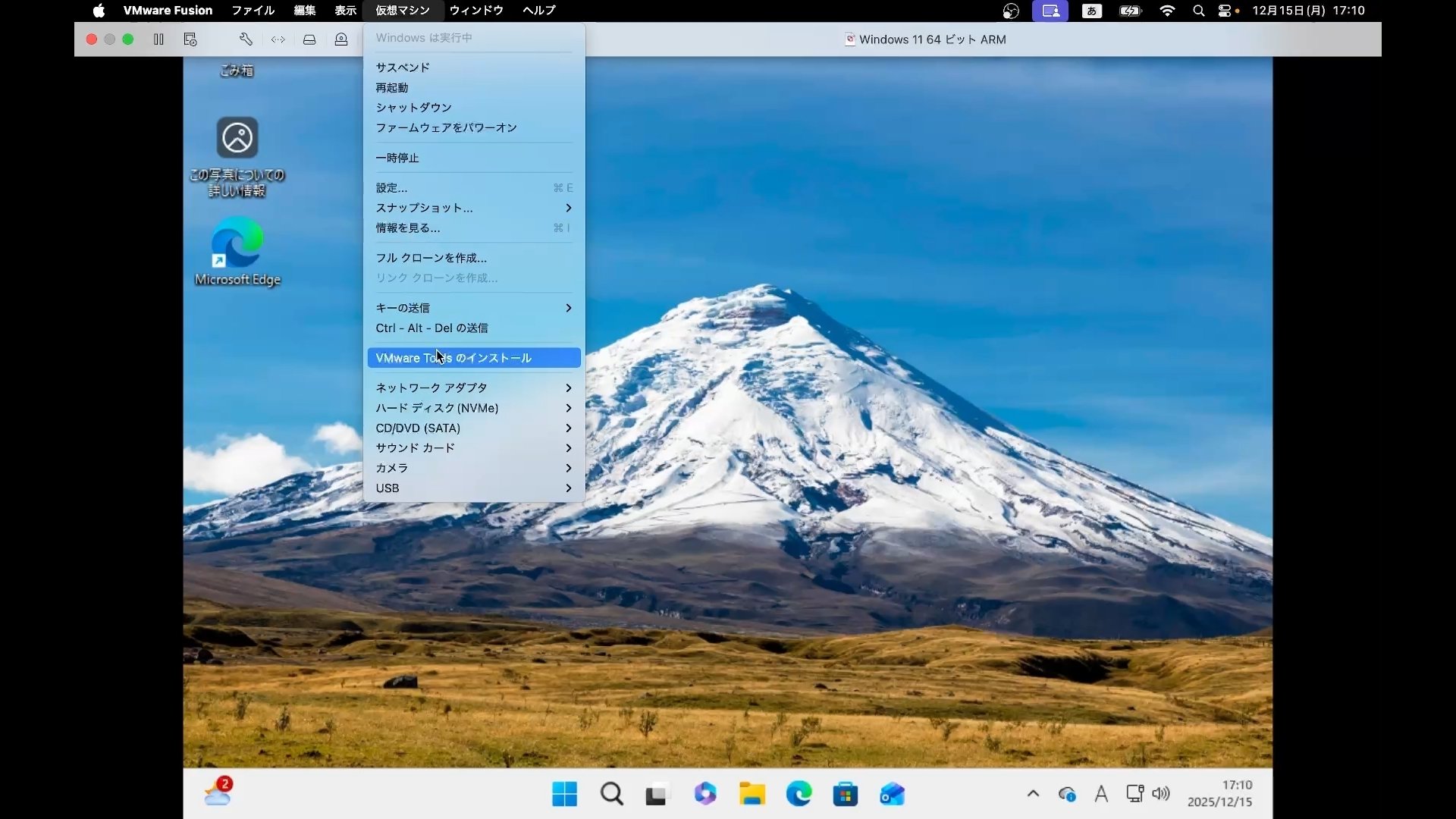
Task: Expand the USB submenu
Action: point(388,488)
